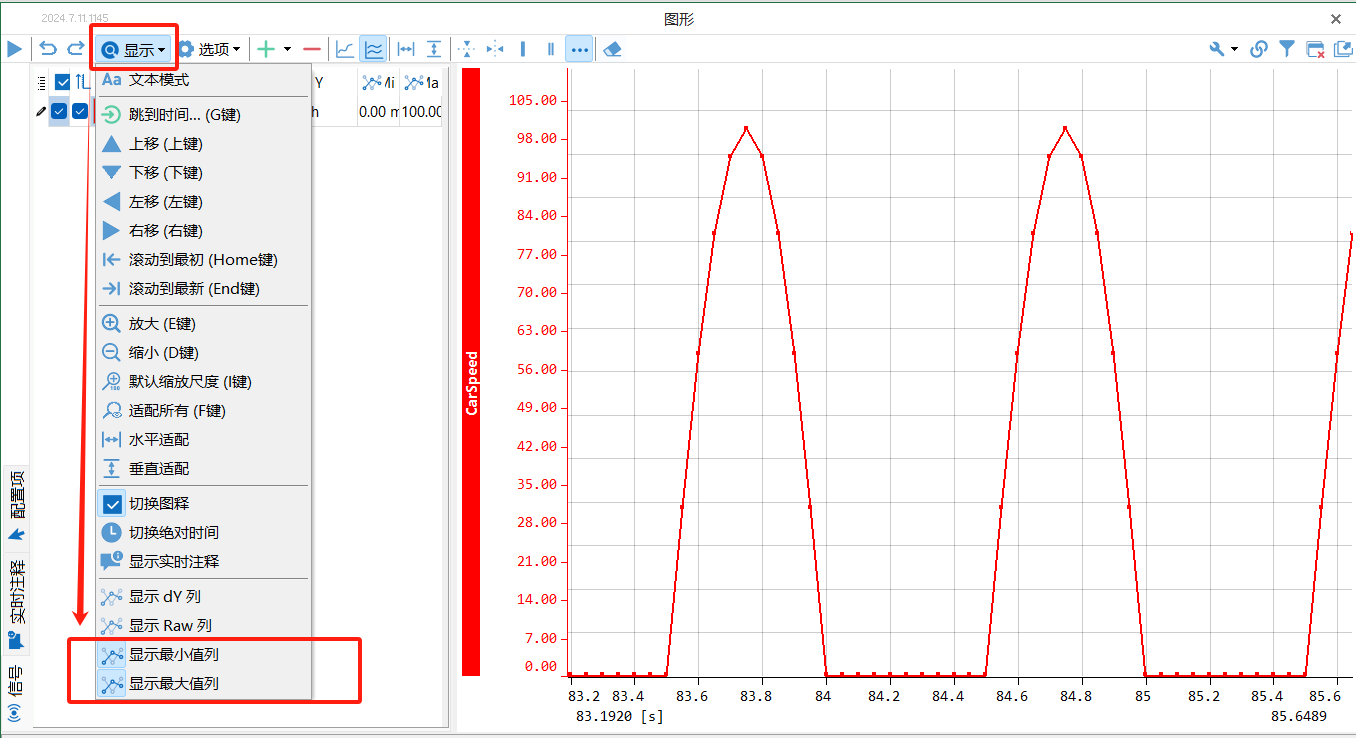This screenshot has width=1356, height=739.
Task: Choose 缩小 (D键) menu item
Action: coord(203,353)
